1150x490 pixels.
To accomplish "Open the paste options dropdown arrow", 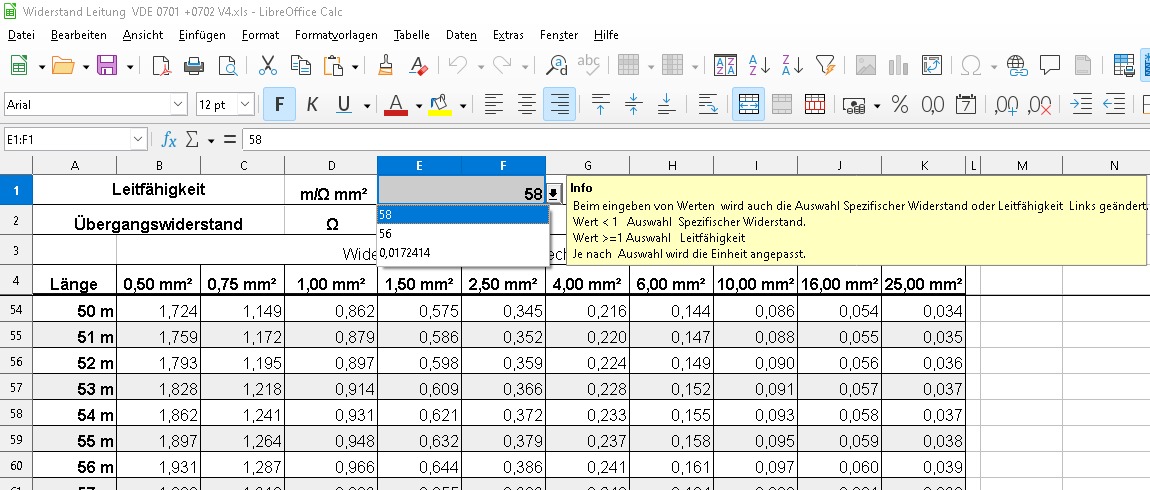I will click(x=355, y=67).
